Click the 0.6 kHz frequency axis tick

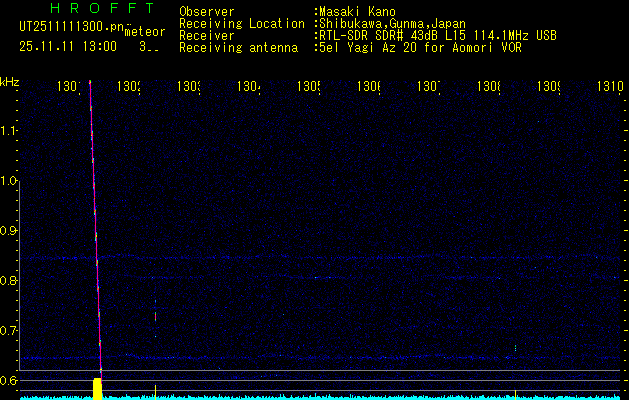point(9,380)
